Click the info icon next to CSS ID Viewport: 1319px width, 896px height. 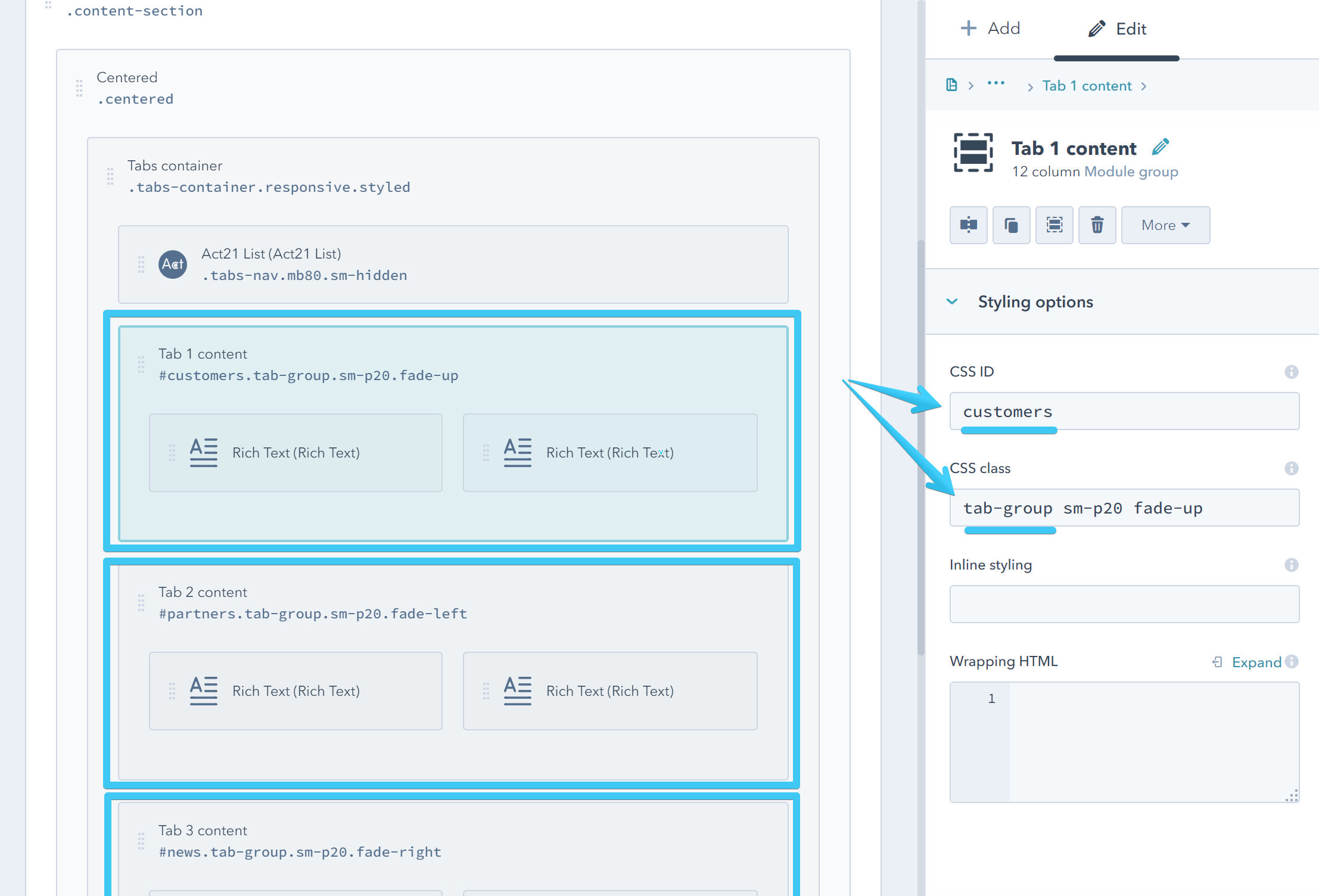(x=1292, y=371)
